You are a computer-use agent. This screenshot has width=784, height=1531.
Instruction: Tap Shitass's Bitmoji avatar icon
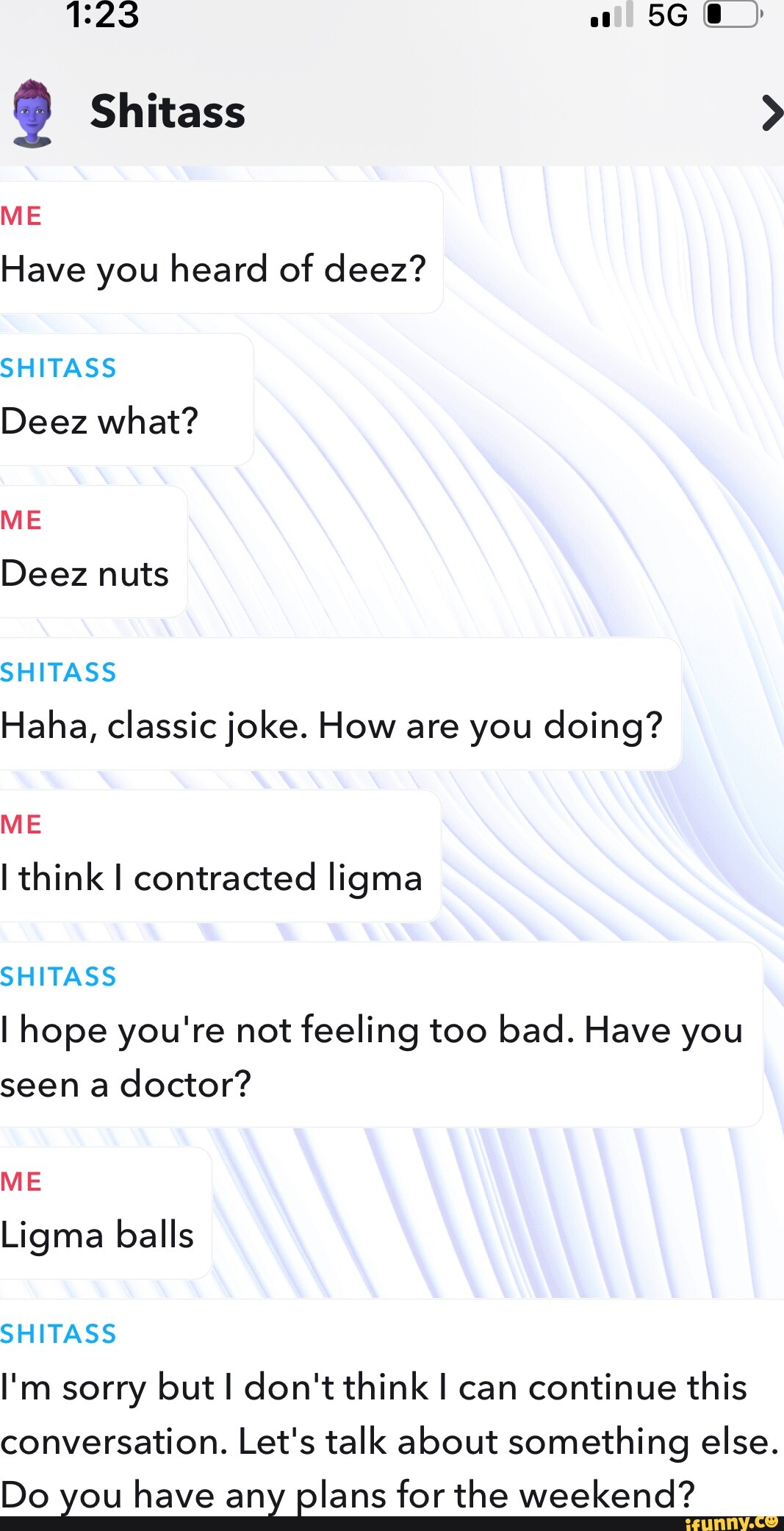[32, 112]
